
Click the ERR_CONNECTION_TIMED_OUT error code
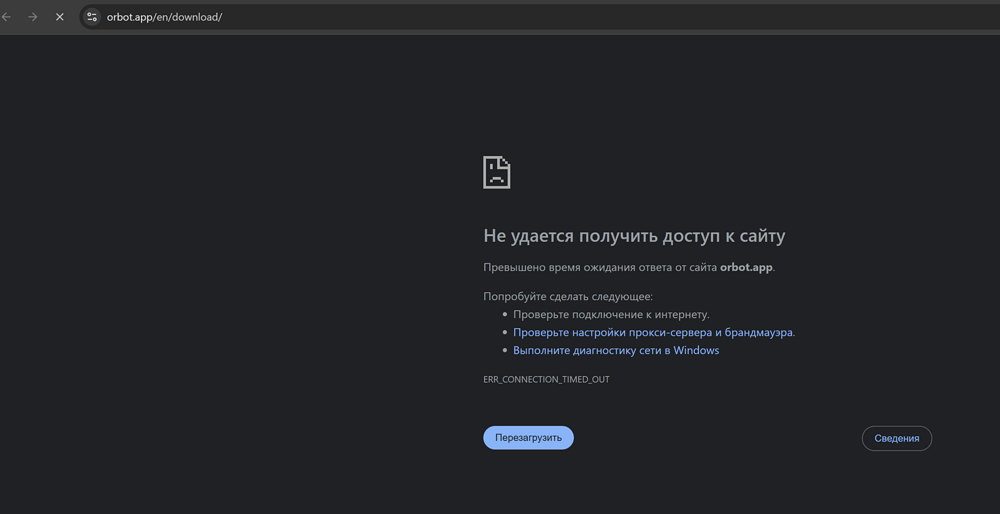coord(546,380)
